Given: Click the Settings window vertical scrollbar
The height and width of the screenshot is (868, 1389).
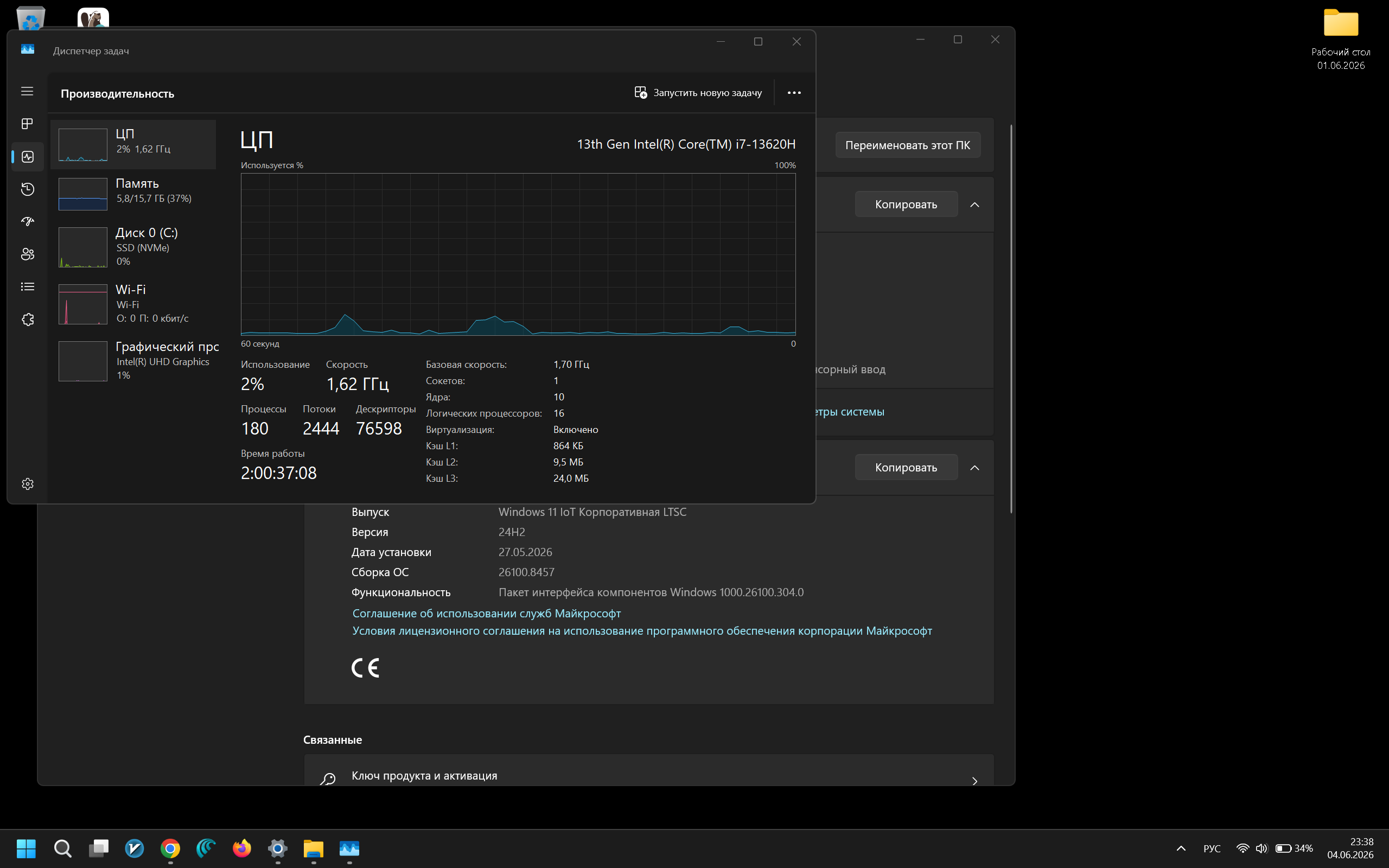Looking at the screenshot, I should coord(1011,318).
